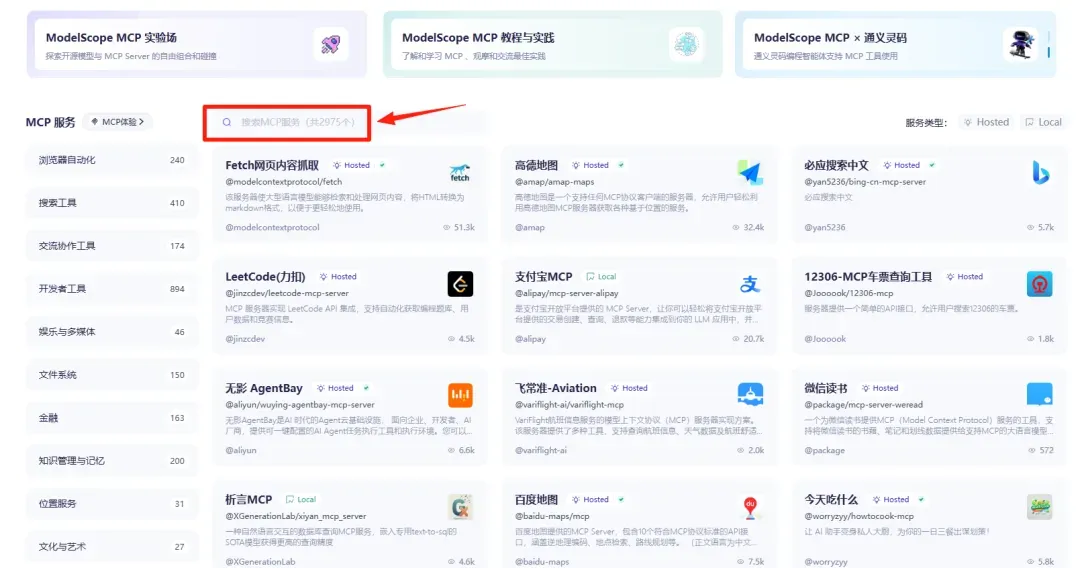Image resolution: width=1080 pixels, height=568 pixels.
Task: Click the Local tag icon on 析言MCP
Action: [x=290, y=500]
